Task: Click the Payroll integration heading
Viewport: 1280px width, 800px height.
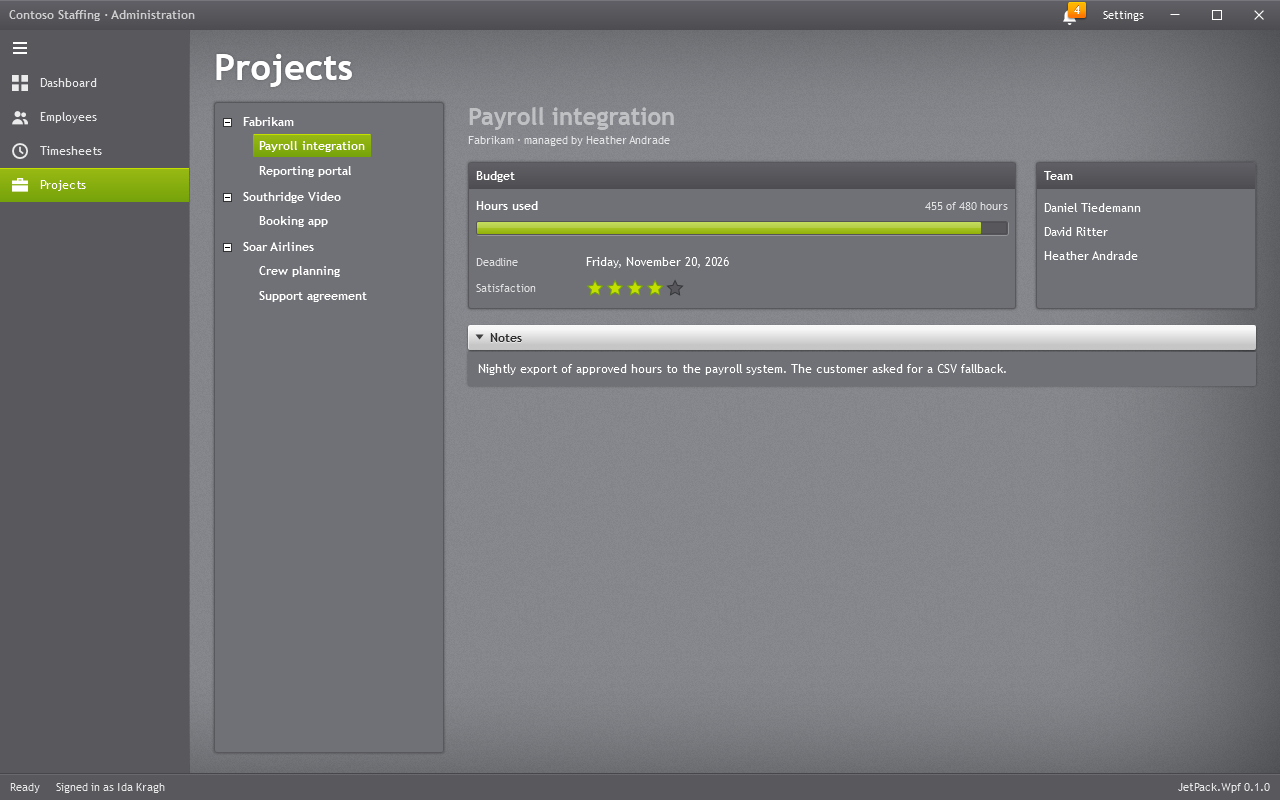Action: (571, 117)
